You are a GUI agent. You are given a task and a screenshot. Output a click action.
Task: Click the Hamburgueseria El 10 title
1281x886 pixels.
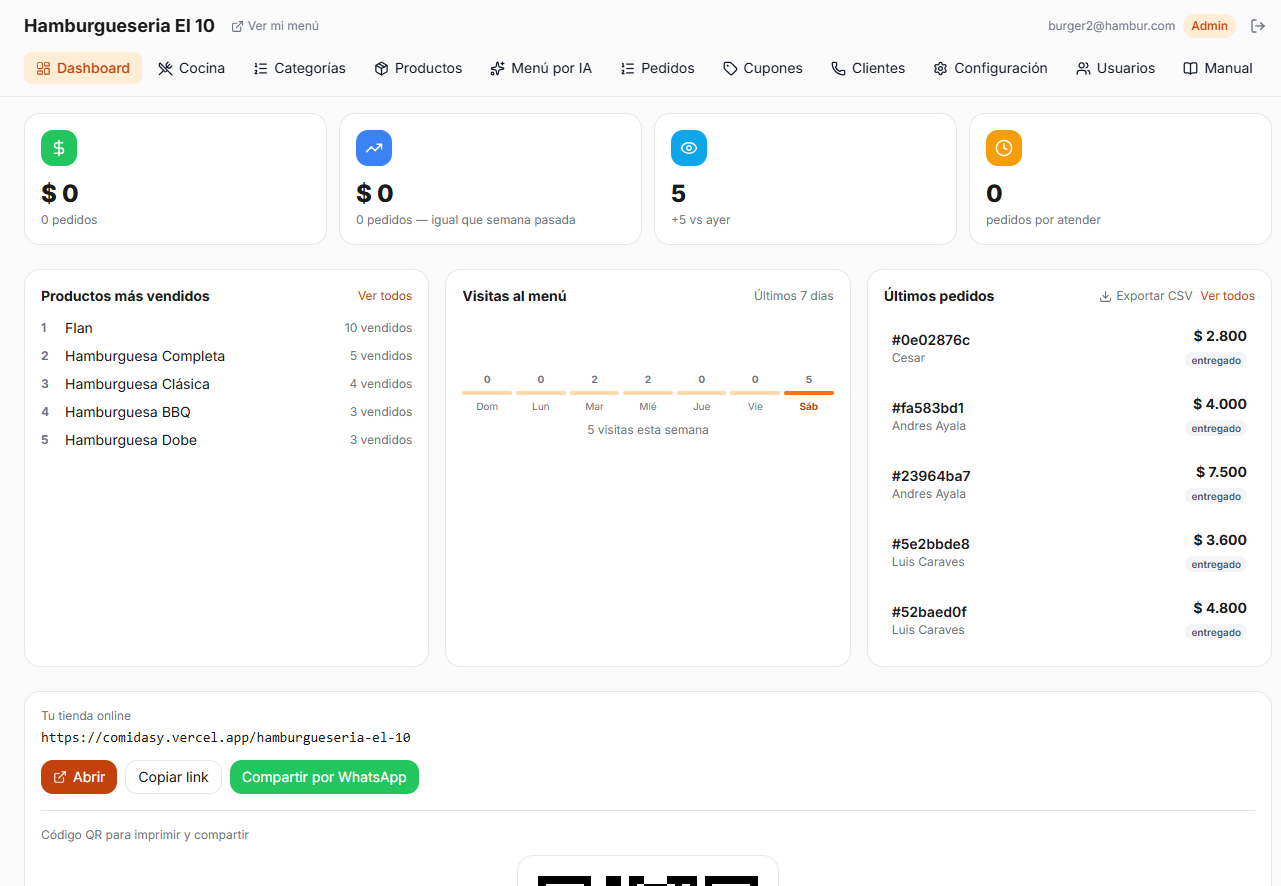pyautogui.click(x=119, y=26)
